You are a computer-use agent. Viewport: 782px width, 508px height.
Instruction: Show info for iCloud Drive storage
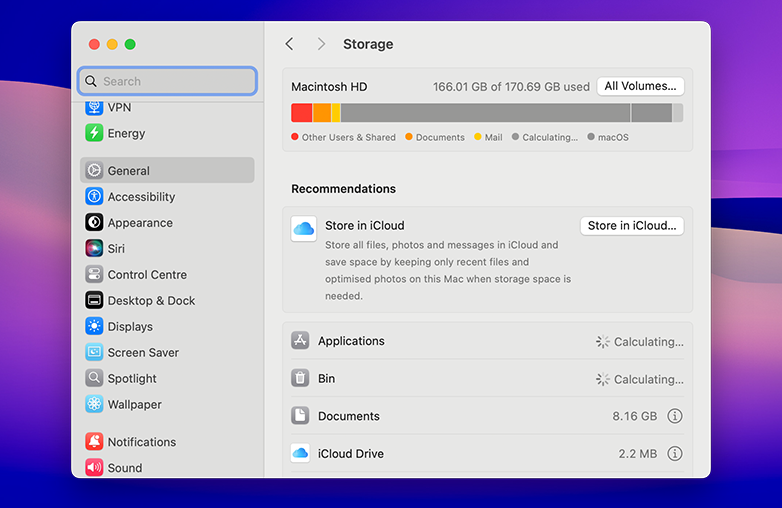click(x=675, y=454)
